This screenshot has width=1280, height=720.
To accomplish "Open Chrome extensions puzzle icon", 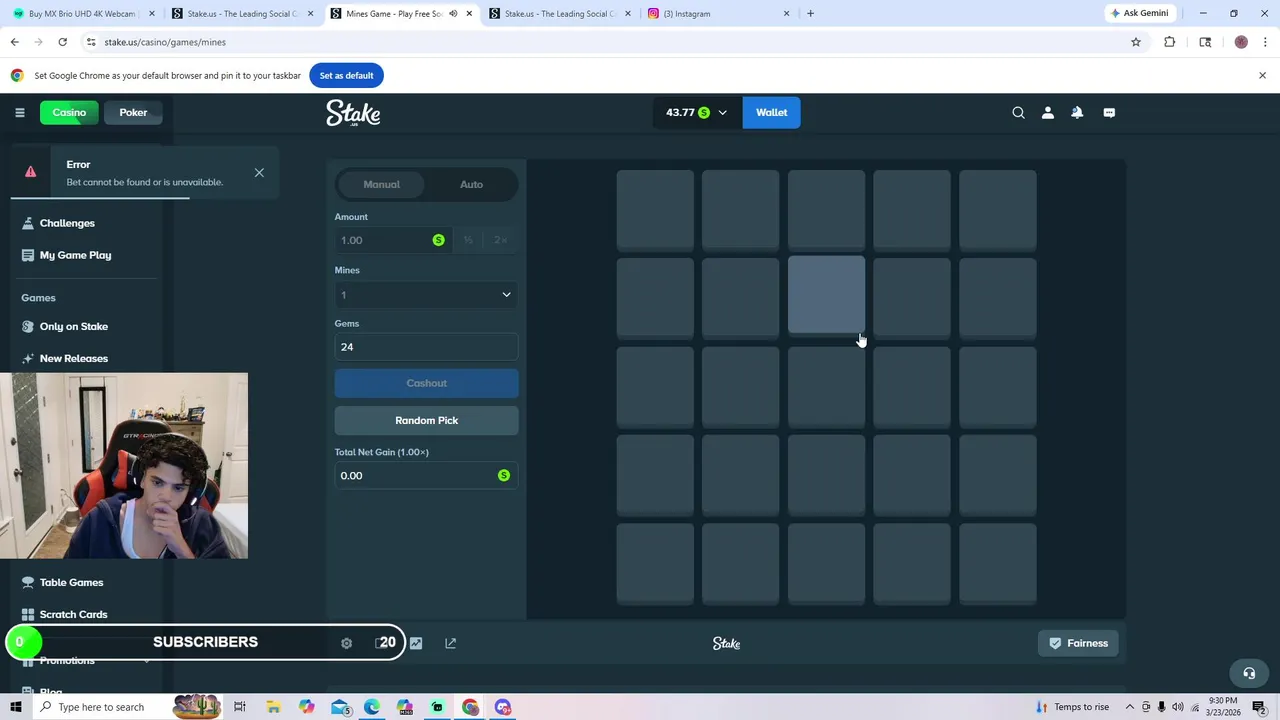I will [x=1169, y=42].
